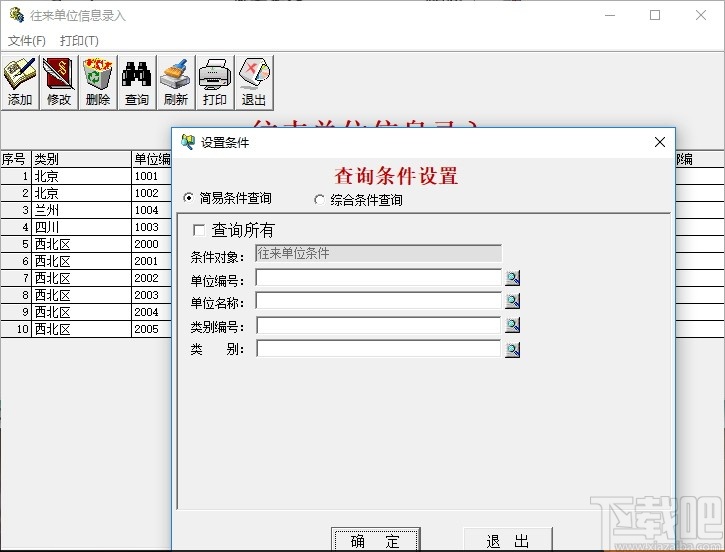Screen dimensions: 725x552
Task: Open the lookup icon beside 单位名称
Action: click(x=512, y=301)
